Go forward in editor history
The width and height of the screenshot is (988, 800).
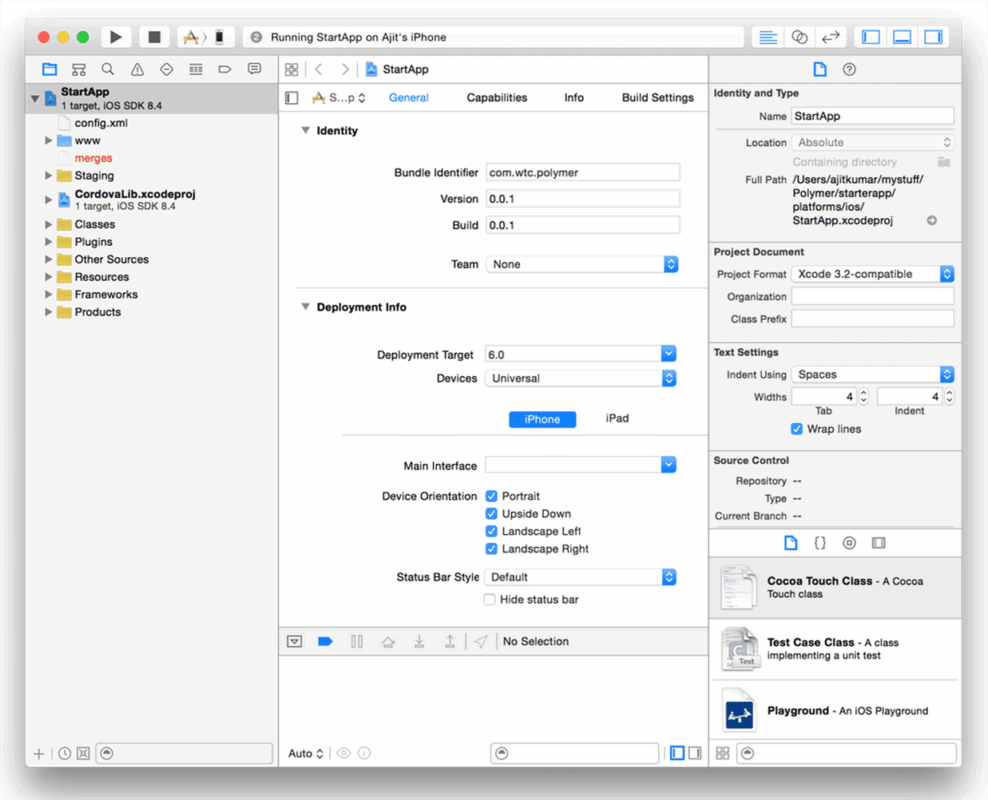(345, 69)
